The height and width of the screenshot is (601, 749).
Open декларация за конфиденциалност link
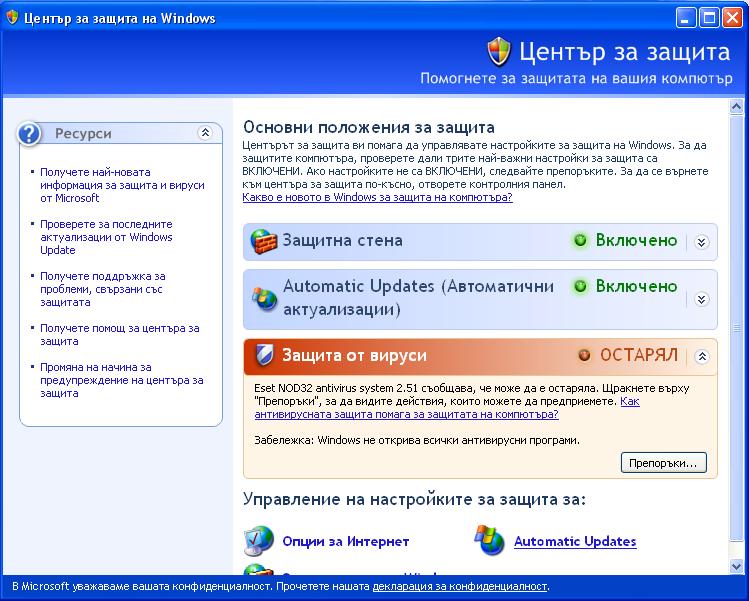460,586
